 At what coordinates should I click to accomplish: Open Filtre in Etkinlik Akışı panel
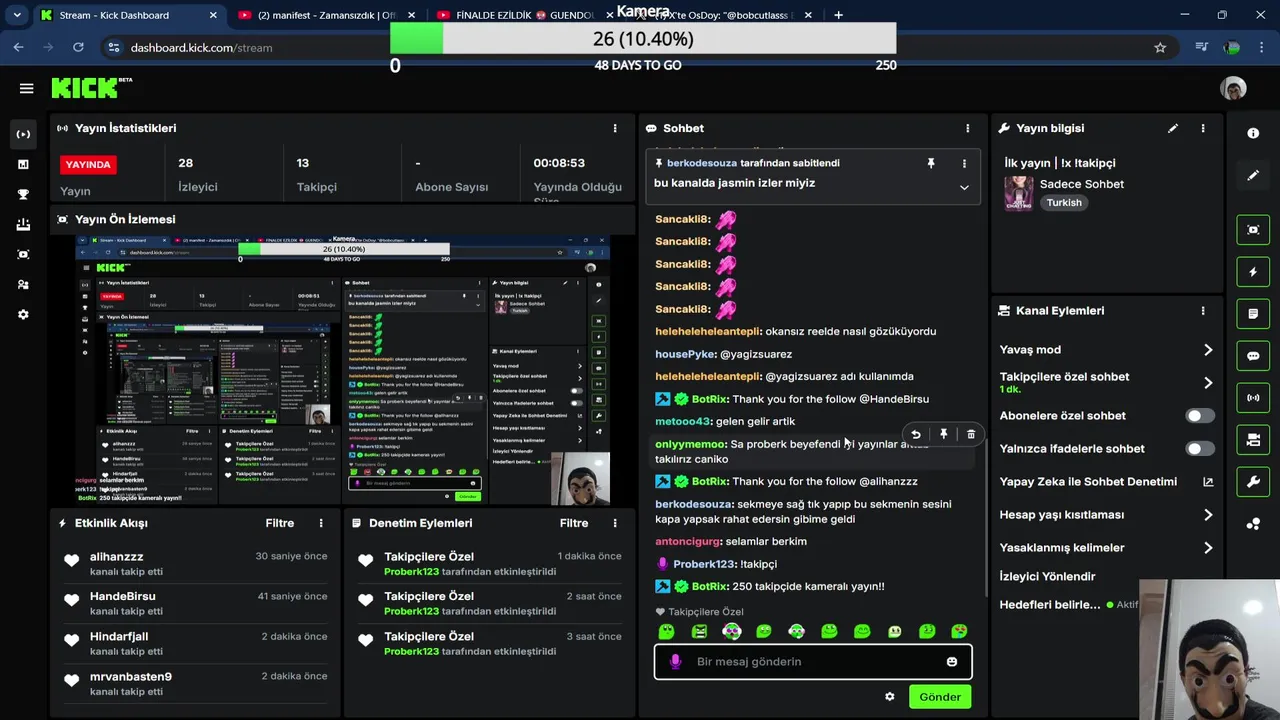pyautogui.click(x=280, y=523)
